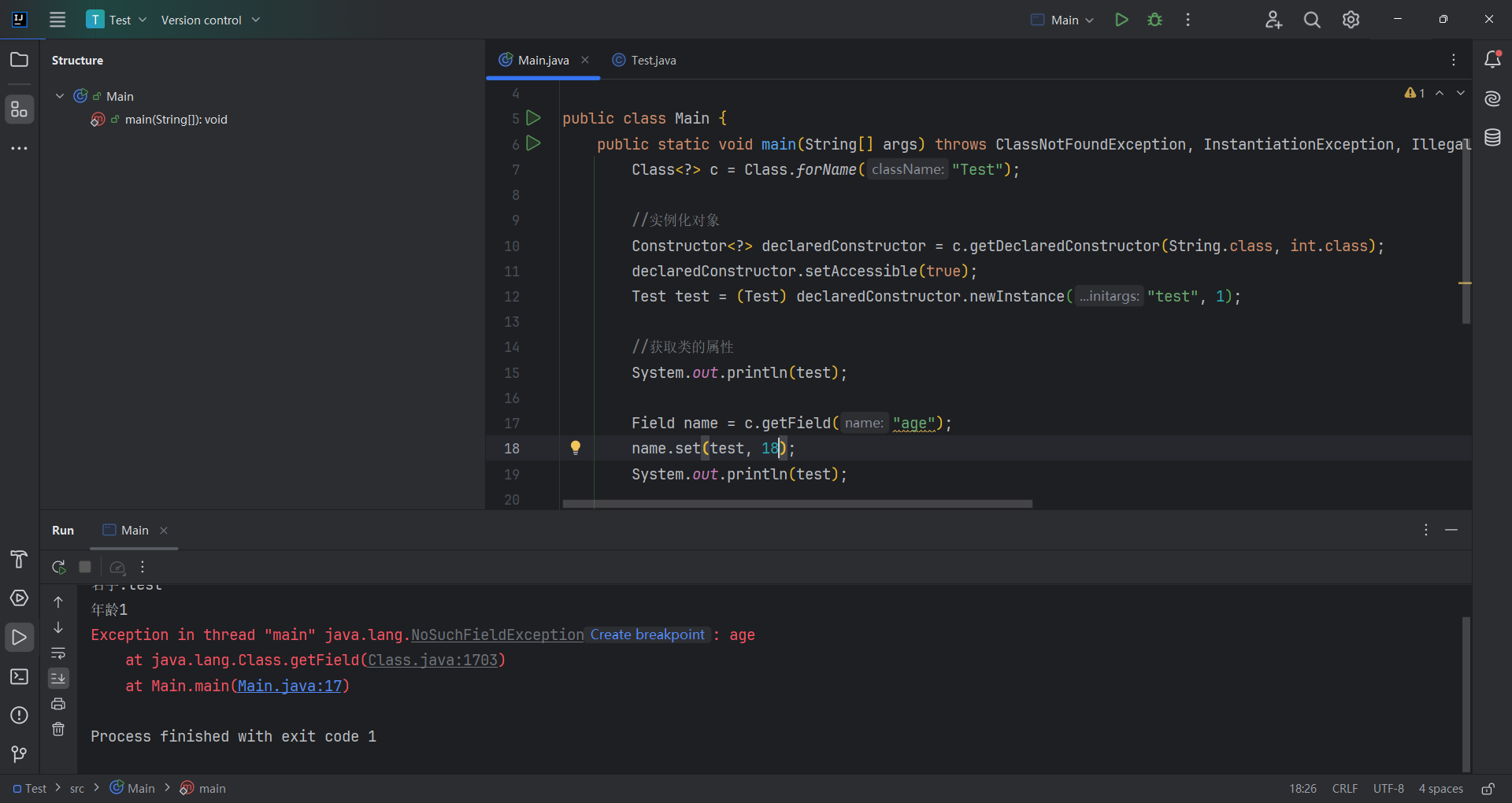1512x803 pixels.
Task: Open the Services tool window
Action: tap(20, 598)
